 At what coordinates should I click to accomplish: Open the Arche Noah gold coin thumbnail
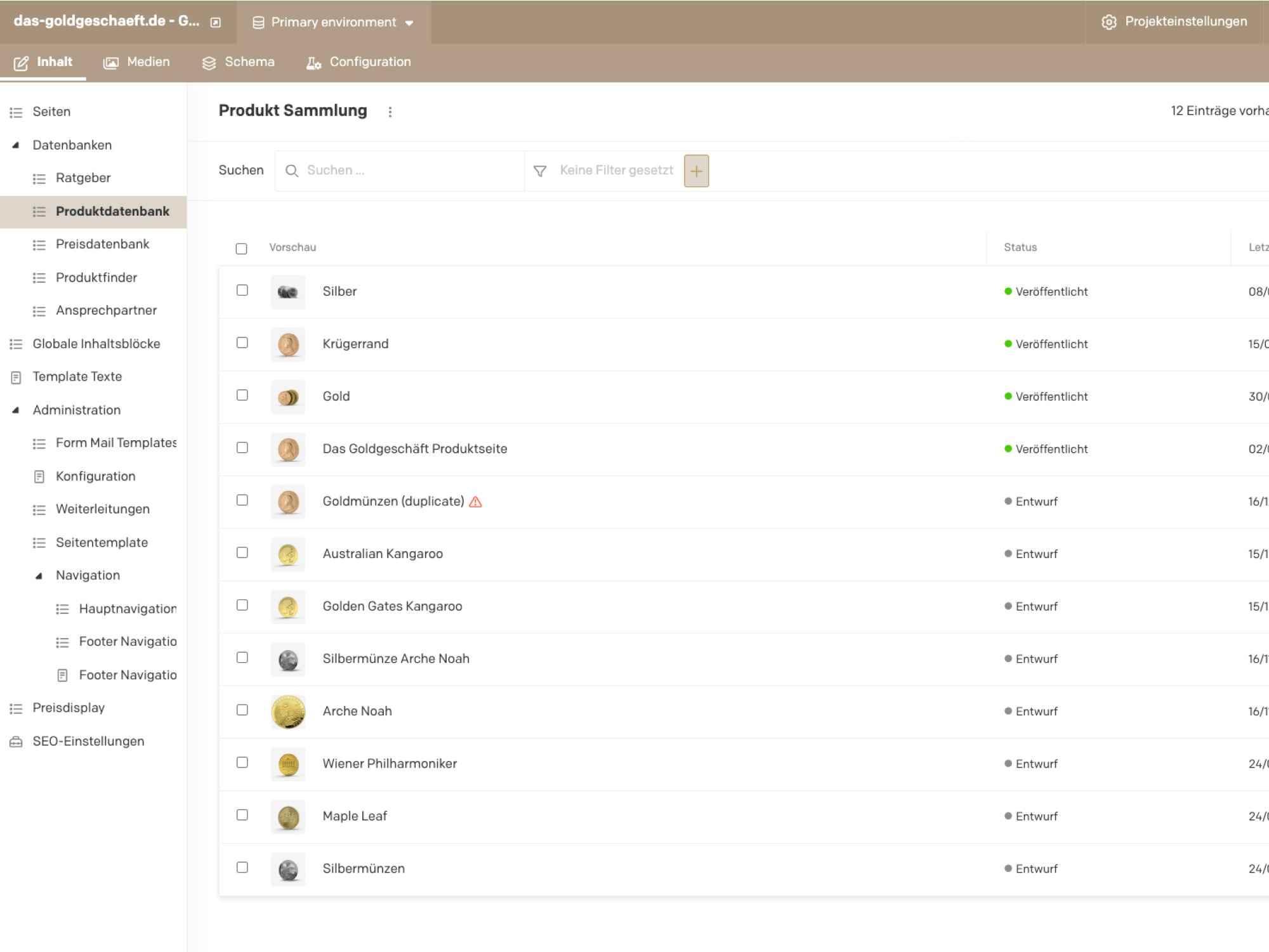coord(288,712)
